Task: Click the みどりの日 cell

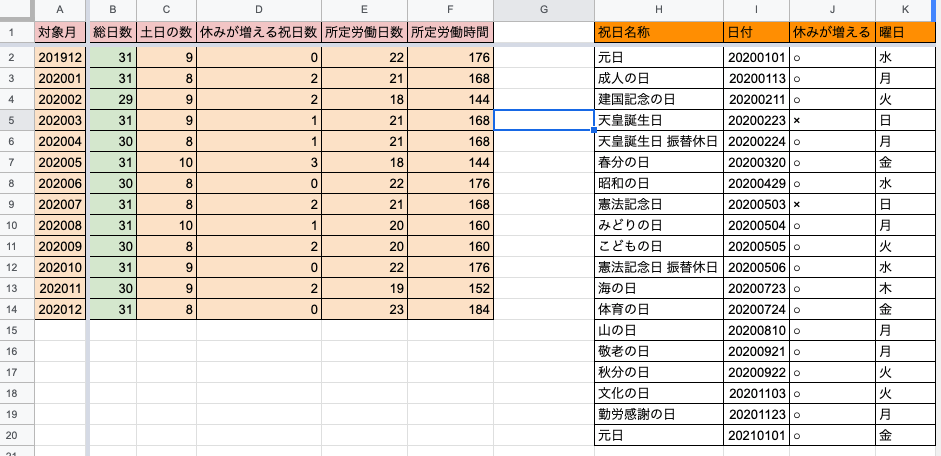Action: coord(659,226)
